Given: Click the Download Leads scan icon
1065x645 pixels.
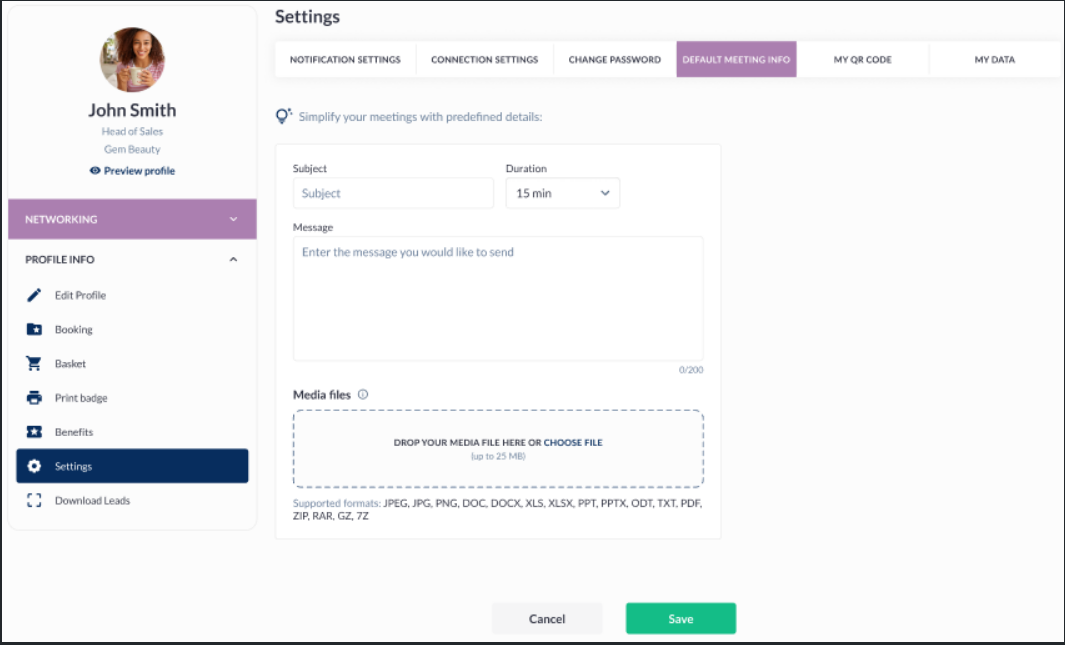Looking at the screenshot, I should point(34,500).
